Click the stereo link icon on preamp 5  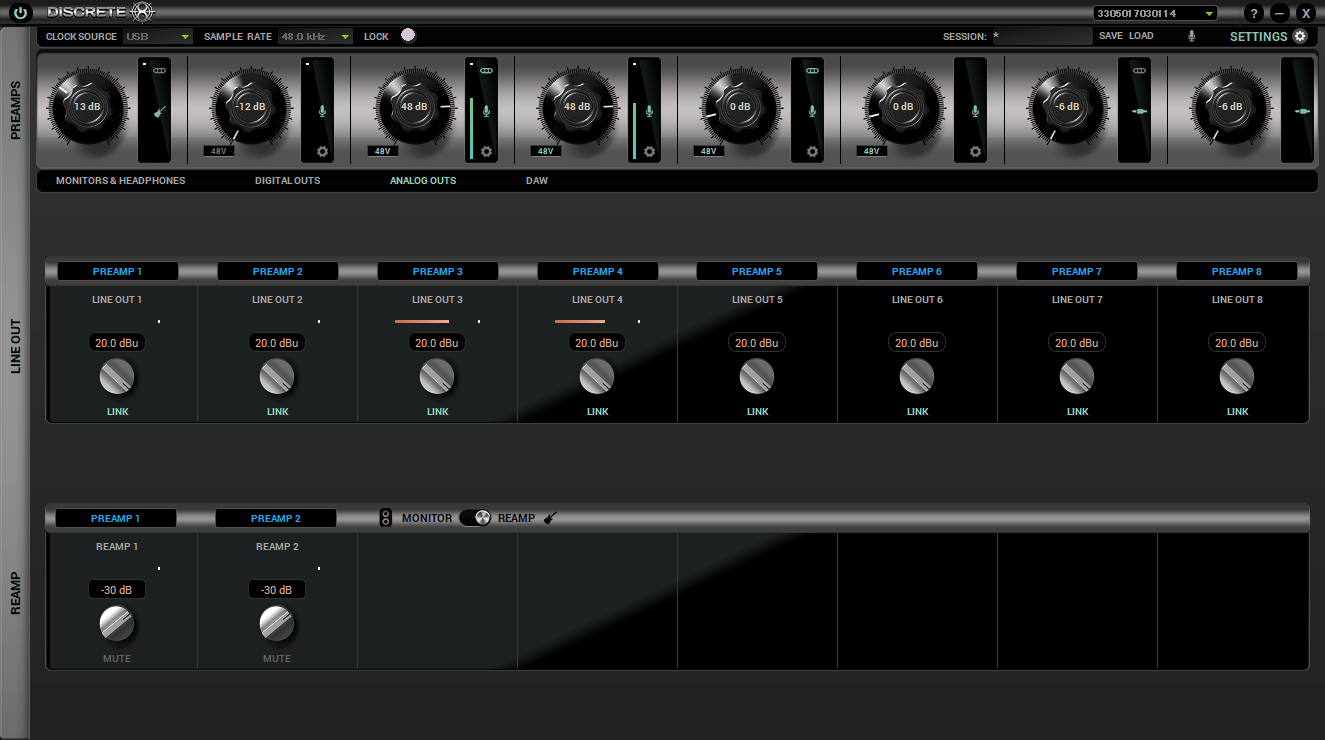click(x=812, y=71)
